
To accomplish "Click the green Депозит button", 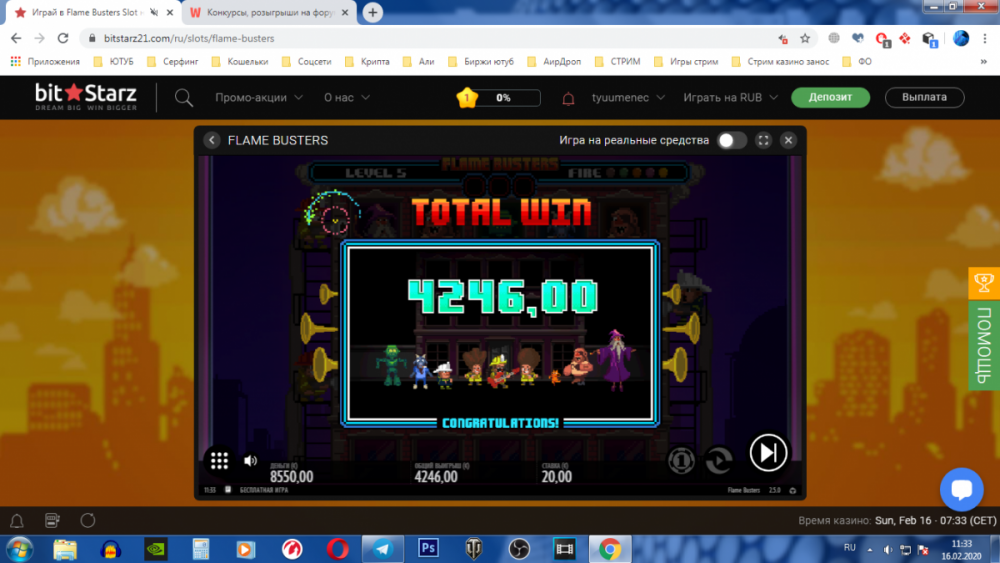I will (830, 98).
